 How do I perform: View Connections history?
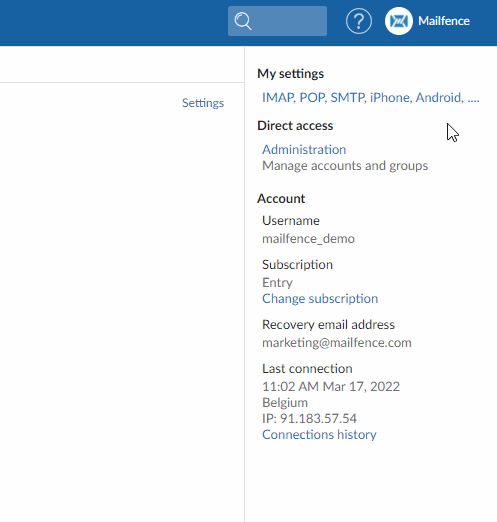[319, 435]
